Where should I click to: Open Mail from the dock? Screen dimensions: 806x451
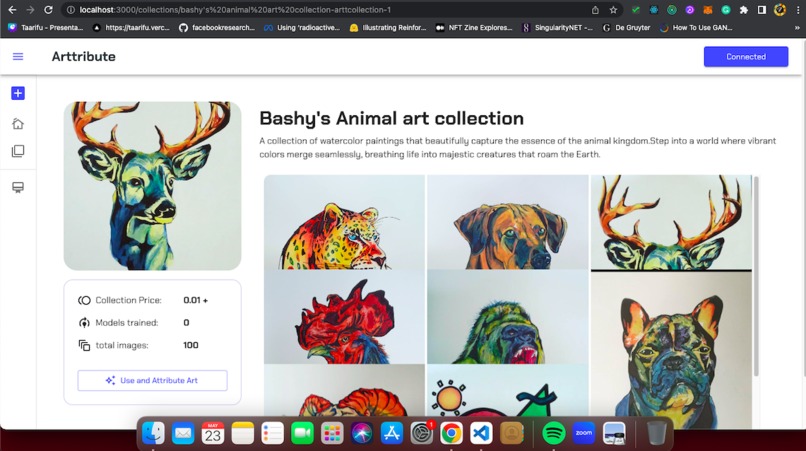183,433
